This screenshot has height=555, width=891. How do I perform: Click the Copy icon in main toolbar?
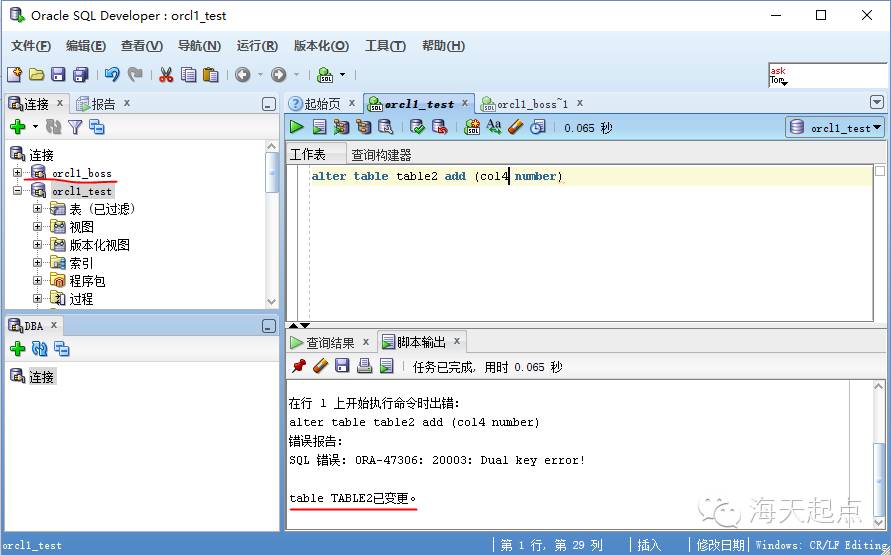pyautogui.click(x=189, y=74)
